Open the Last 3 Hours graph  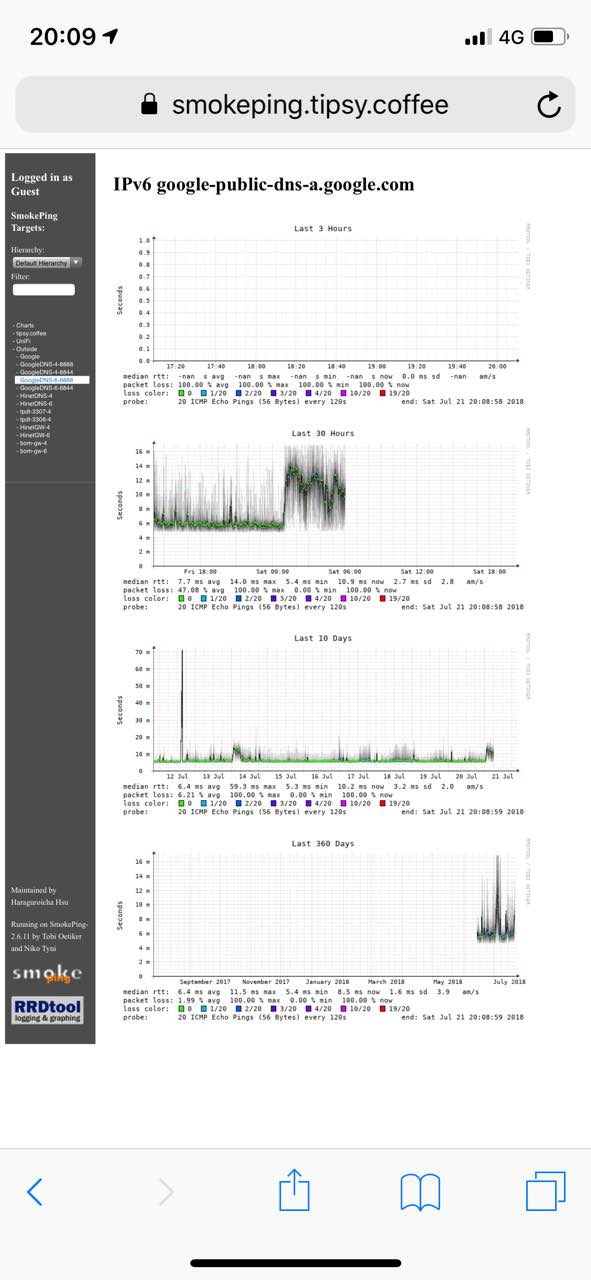point(322,318)
